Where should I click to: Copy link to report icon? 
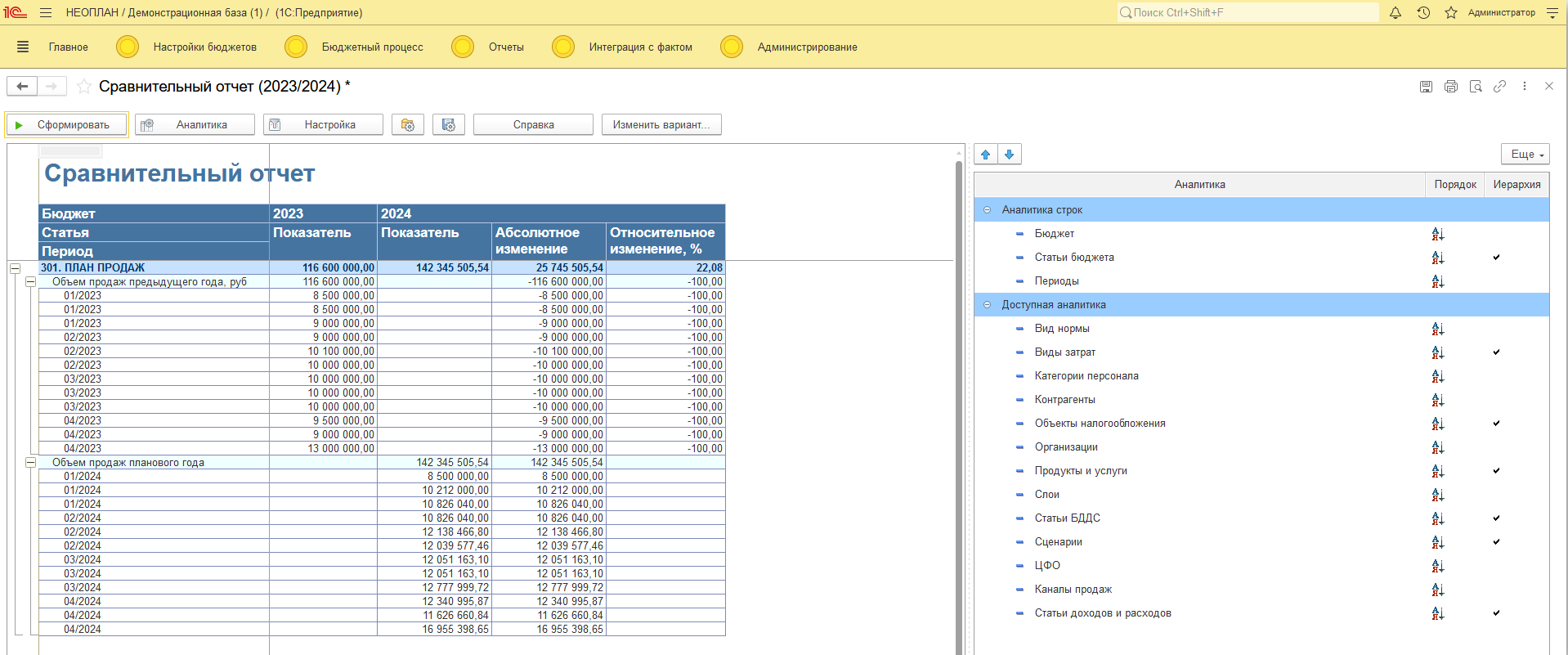tap(1499, 86)
